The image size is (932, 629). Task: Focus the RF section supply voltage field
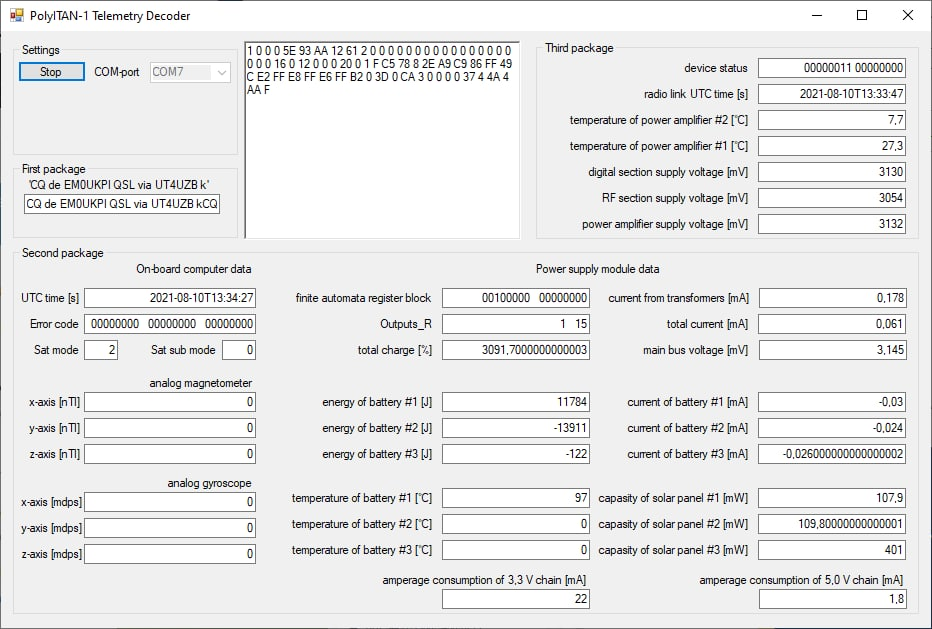coord(832,198)
